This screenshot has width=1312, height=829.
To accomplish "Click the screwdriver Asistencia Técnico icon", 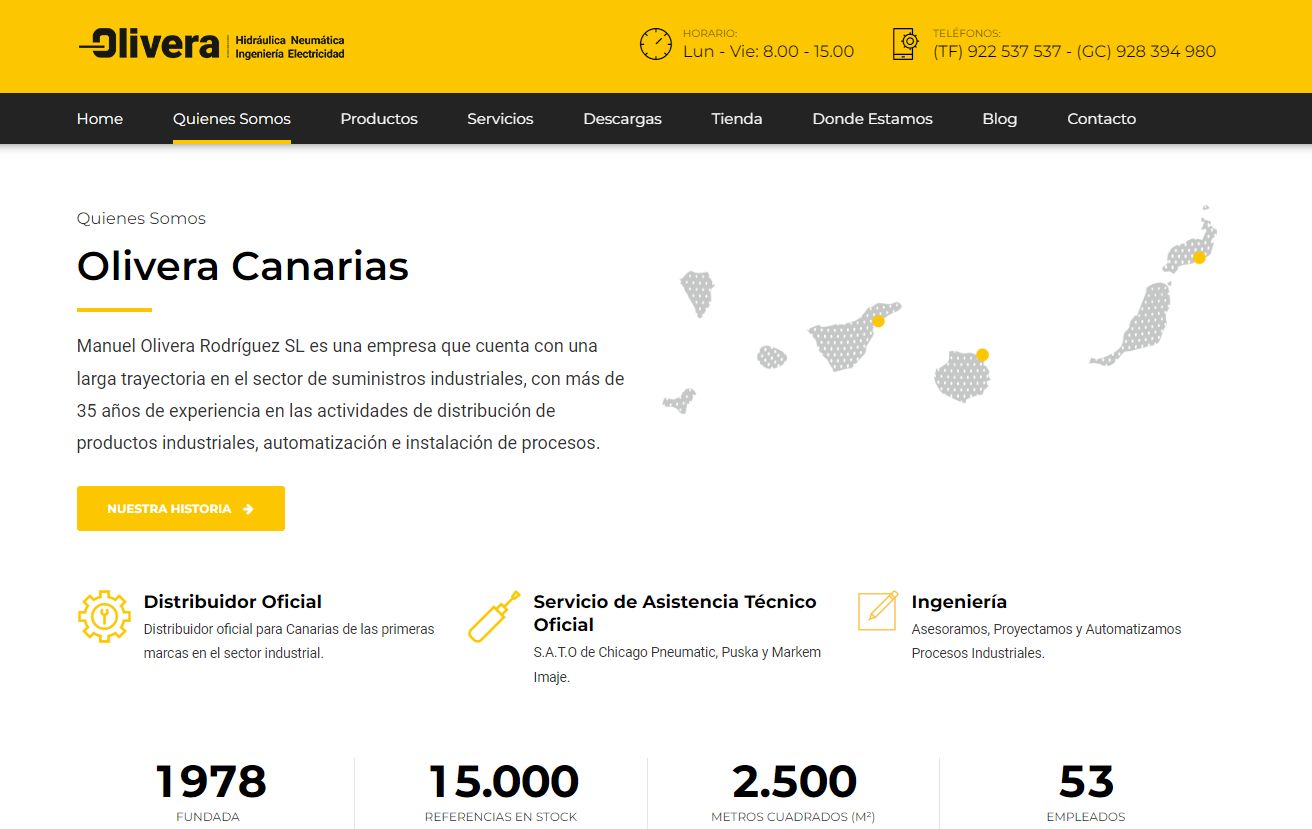I will point(494,616).
